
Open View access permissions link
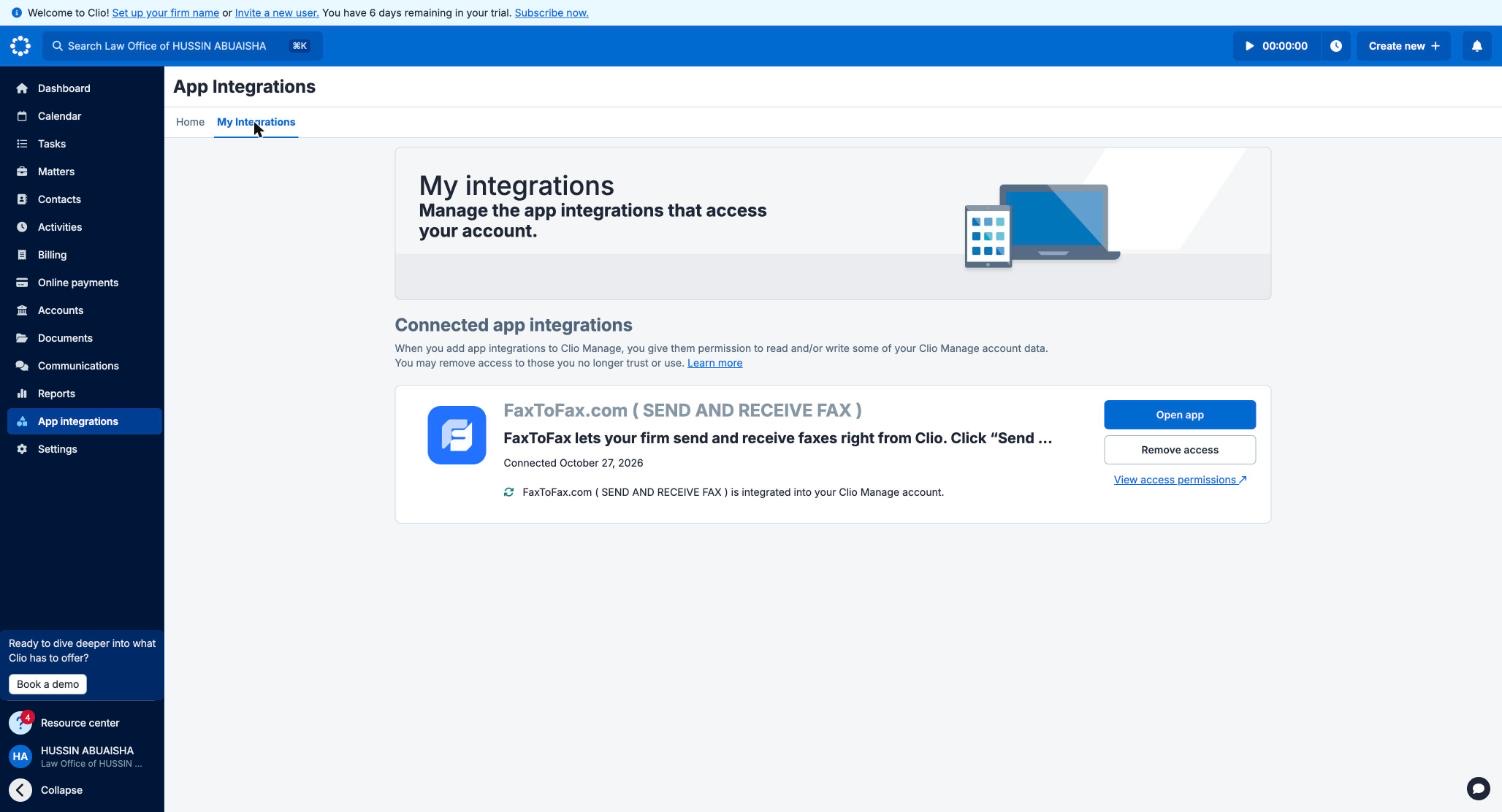click(x=1180, y=480)
